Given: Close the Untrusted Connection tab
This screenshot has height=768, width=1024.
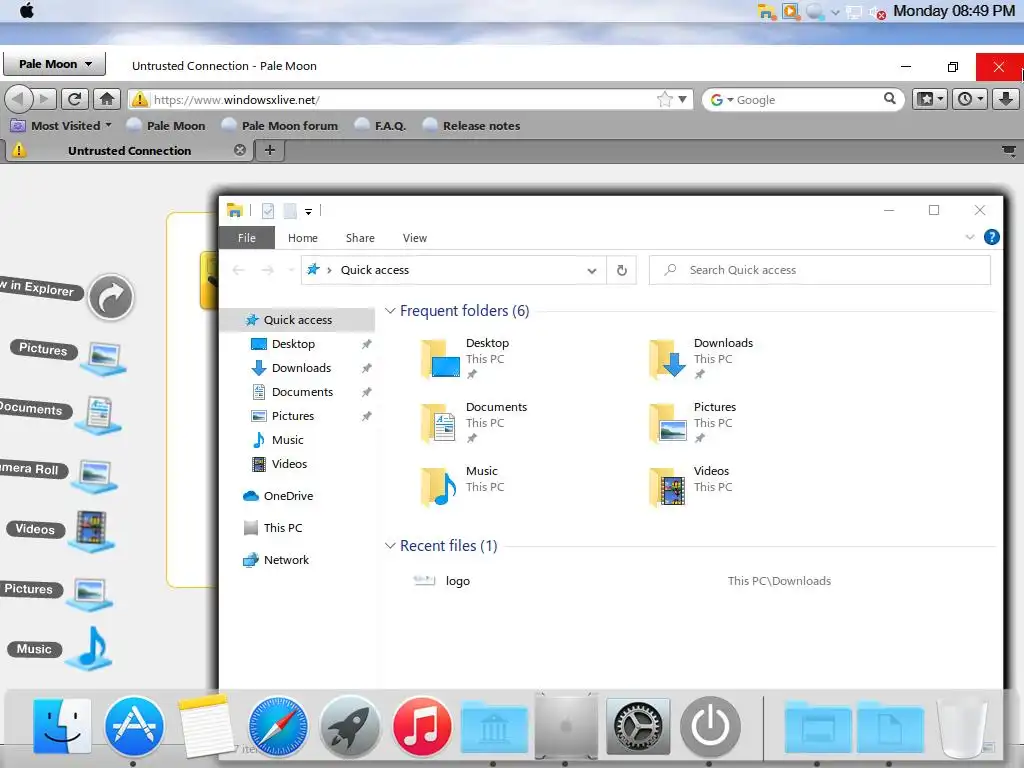Looking at the screenshot, I should point(240,150).
